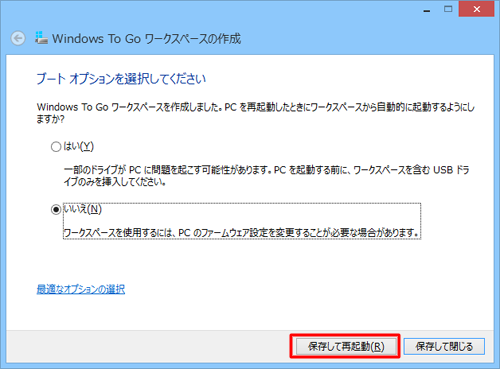Click the 保存して再起動(R) button
This screenshot has height=369, width=500.
click(x=346, y=347)
